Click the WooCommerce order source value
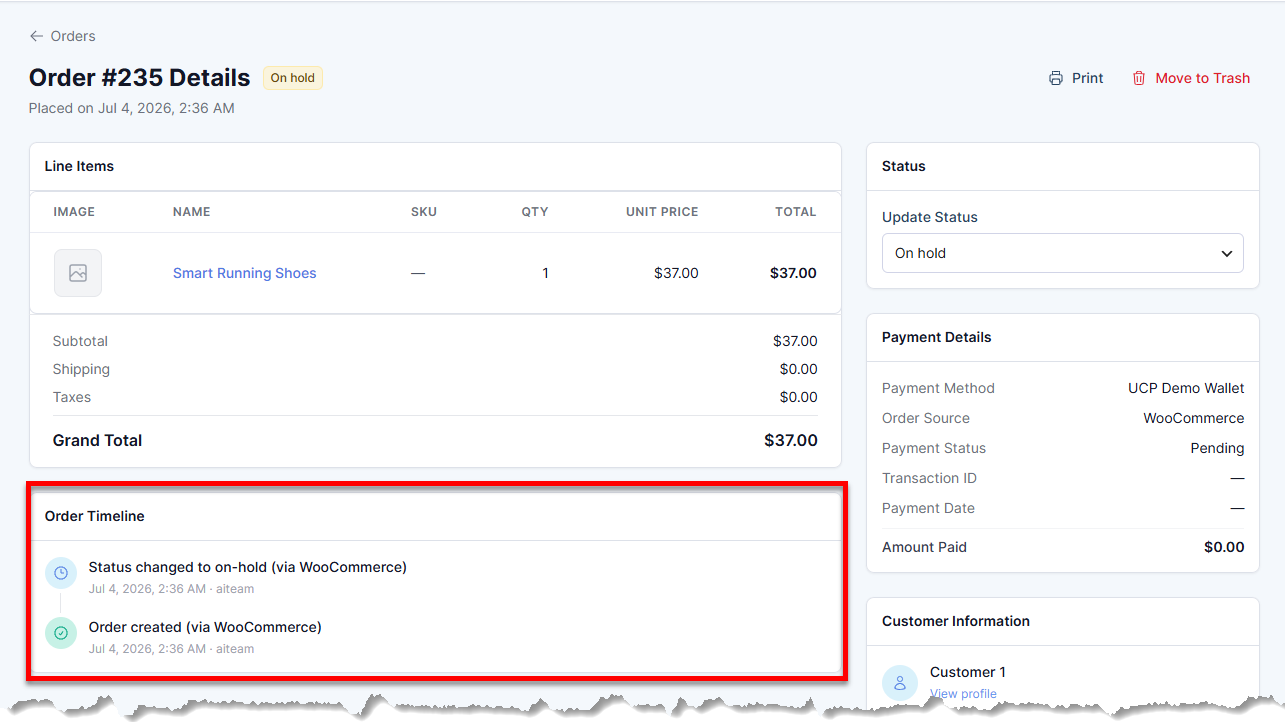1285x722 pixels. (x=1194, y=418)
